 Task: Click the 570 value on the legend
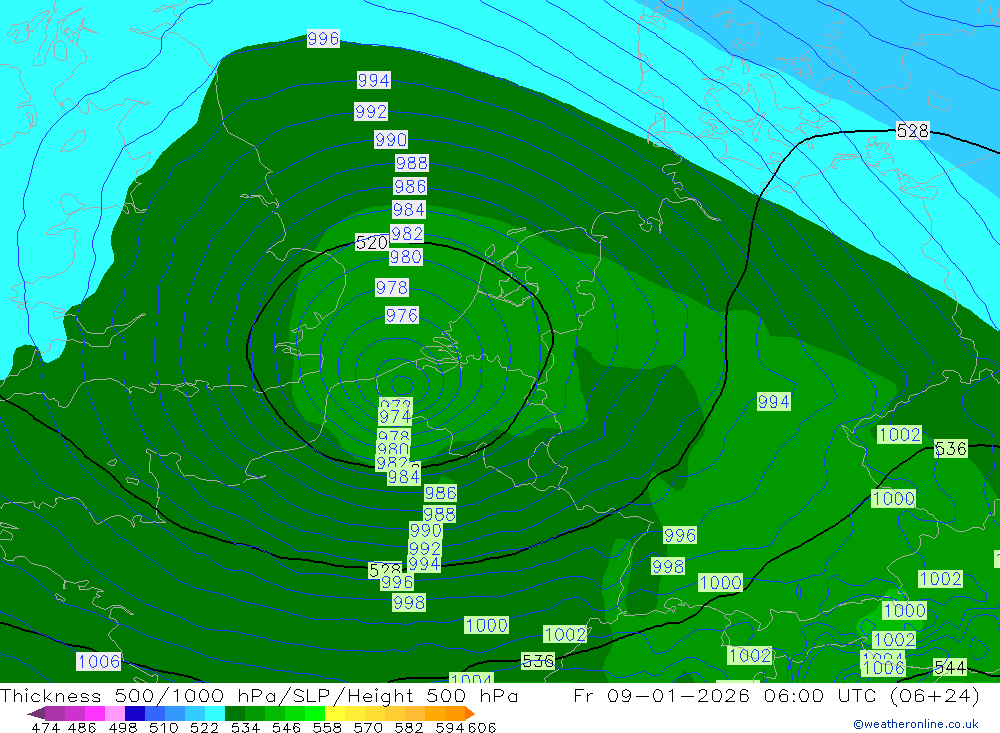click(x=368, y=727)
